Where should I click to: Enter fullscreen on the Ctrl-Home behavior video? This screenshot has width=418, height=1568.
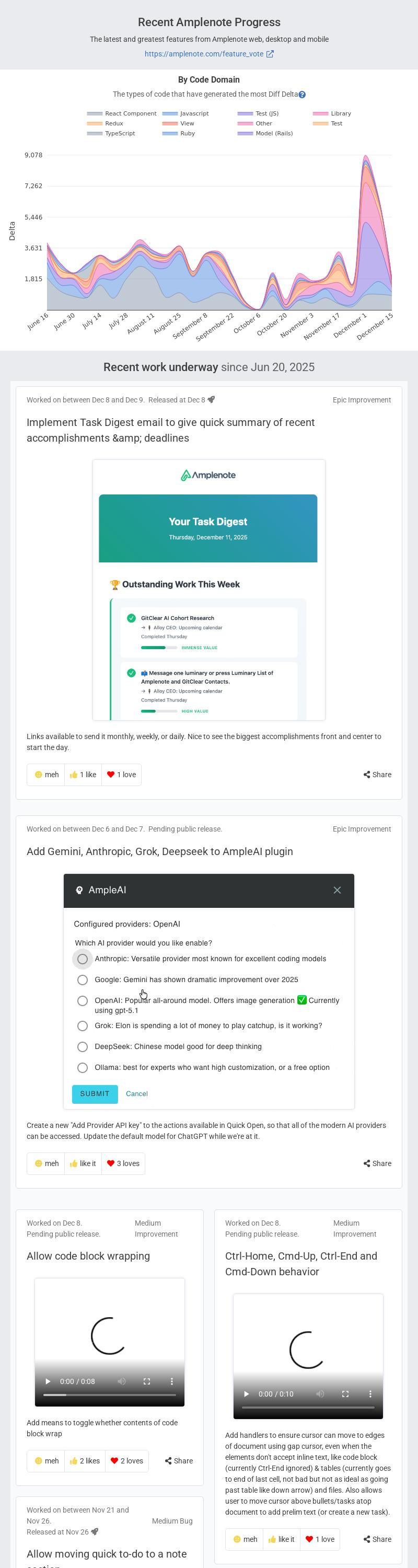pyautogui.click(x=345, y=1394)
